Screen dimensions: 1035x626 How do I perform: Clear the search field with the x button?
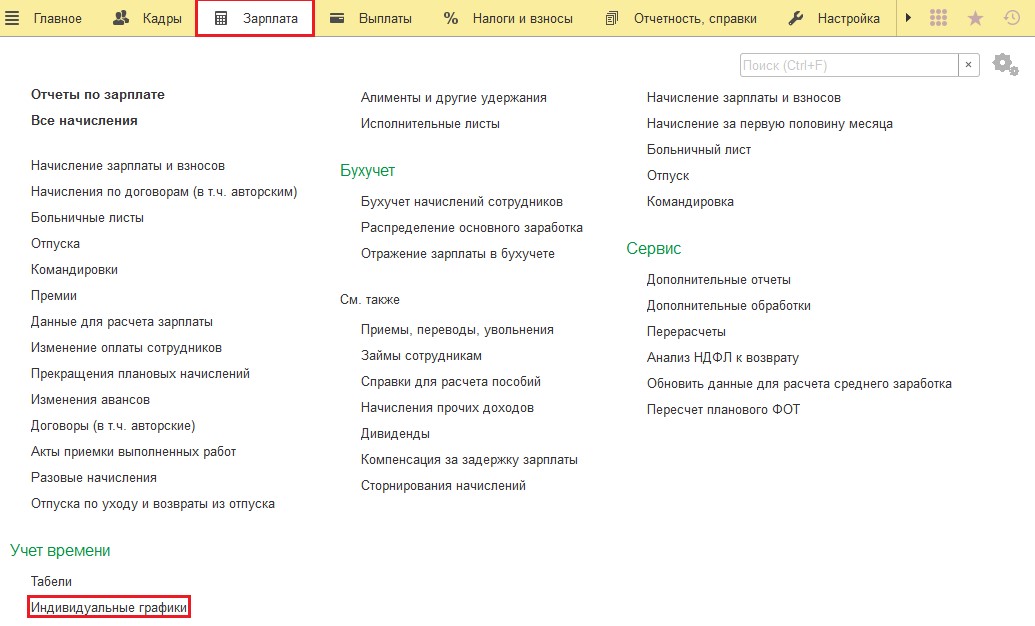(968, 65)
